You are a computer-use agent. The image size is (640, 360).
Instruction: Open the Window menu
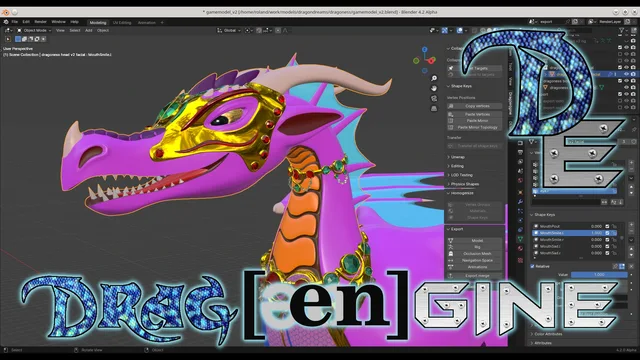click(x=58, y=22)
